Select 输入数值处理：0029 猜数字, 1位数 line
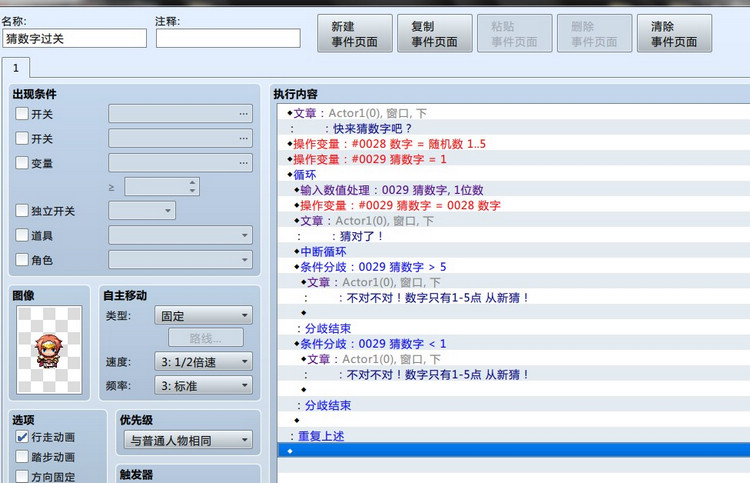The height and width of the screenshot is (483, 750). click(514, 190)
